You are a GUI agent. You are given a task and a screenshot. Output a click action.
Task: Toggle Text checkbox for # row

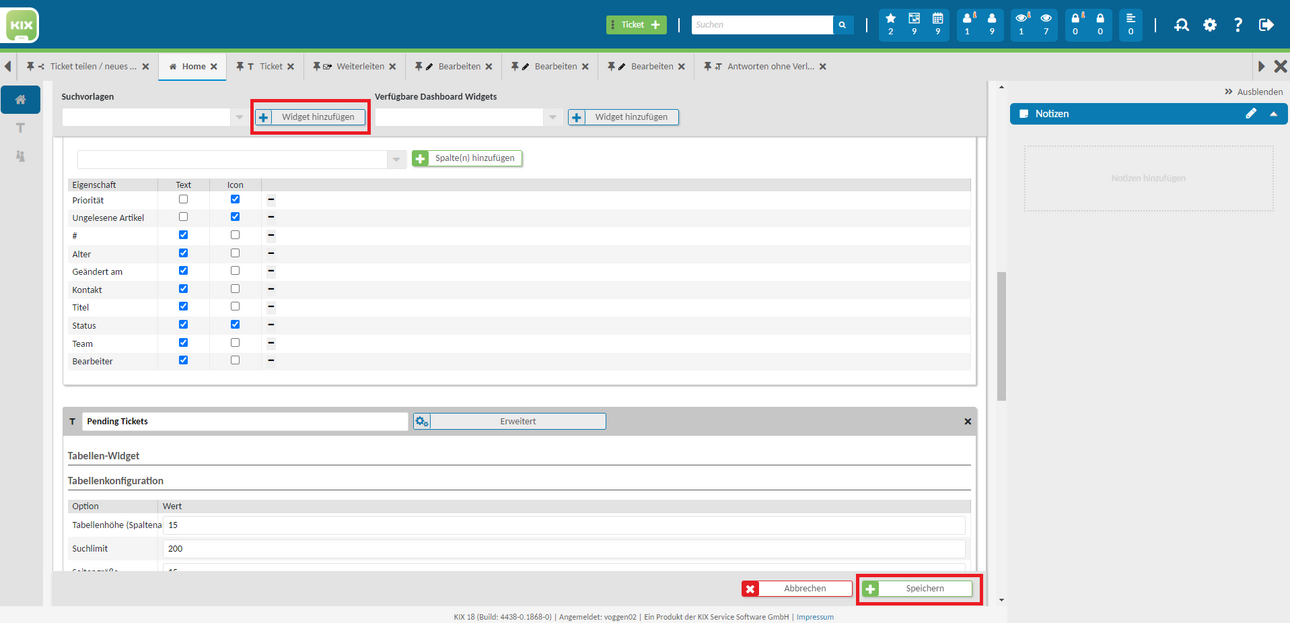pos(183,235)
